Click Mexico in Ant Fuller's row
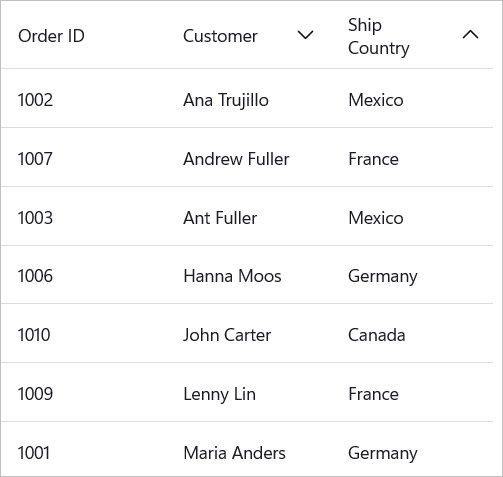Viewport: 503px width, 477px height. pyautogui.click(x=376, y=218)
